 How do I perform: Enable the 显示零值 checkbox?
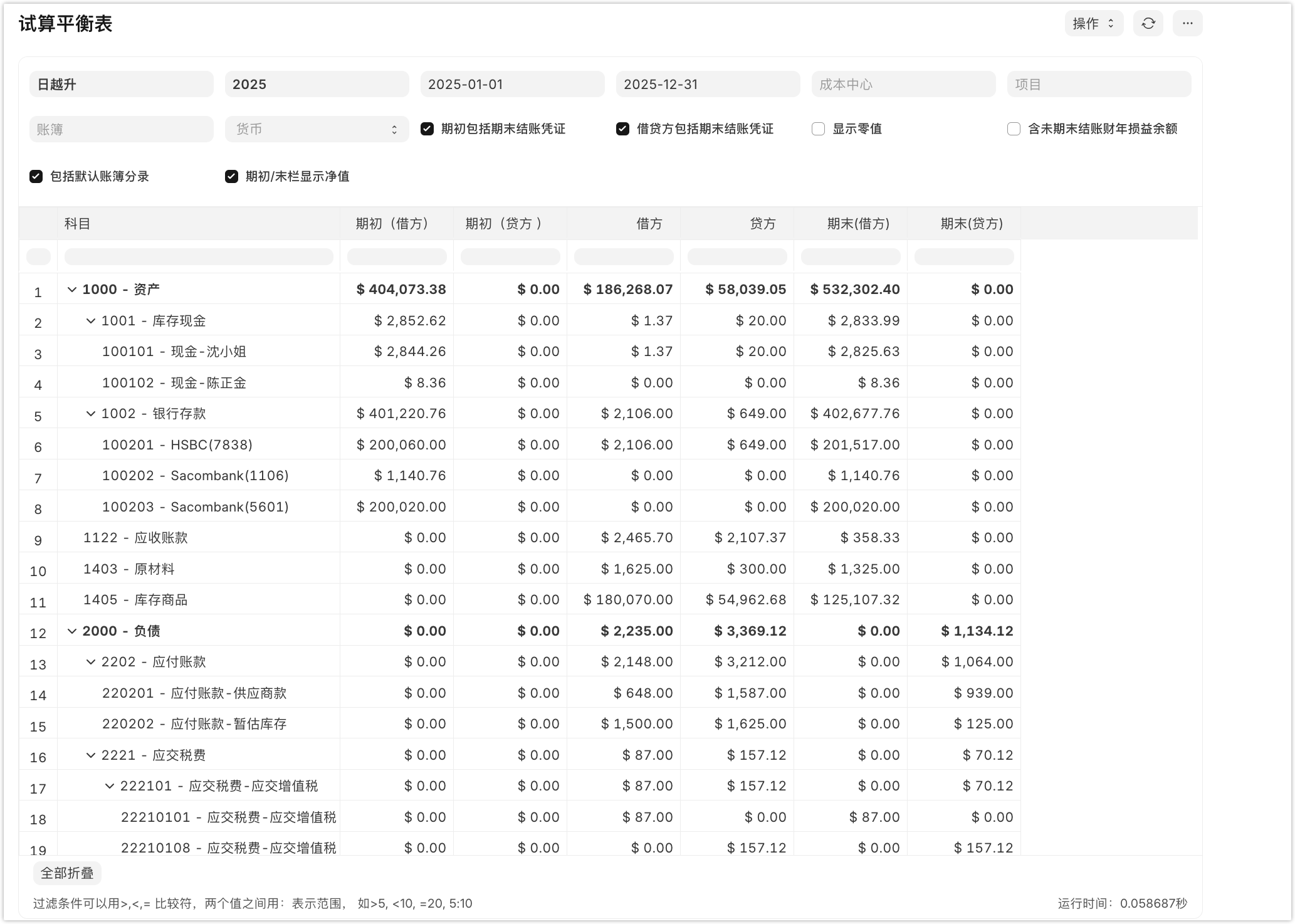point(818,129)
